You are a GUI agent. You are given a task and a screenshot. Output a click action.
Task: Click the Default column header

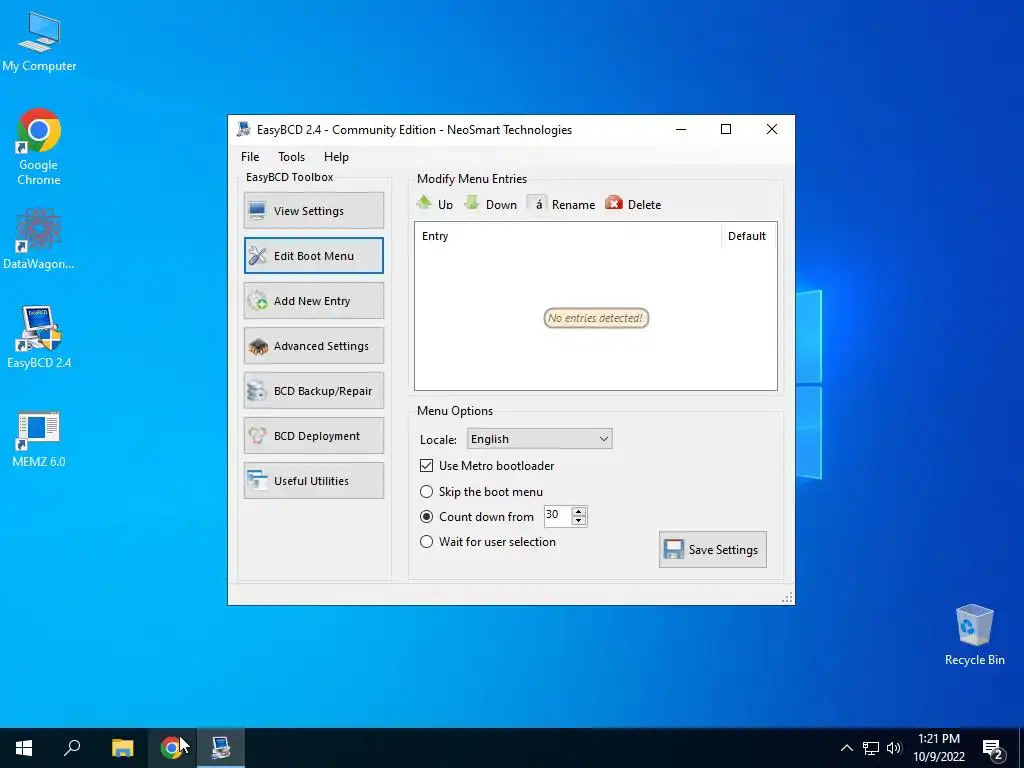pos(748,236)
